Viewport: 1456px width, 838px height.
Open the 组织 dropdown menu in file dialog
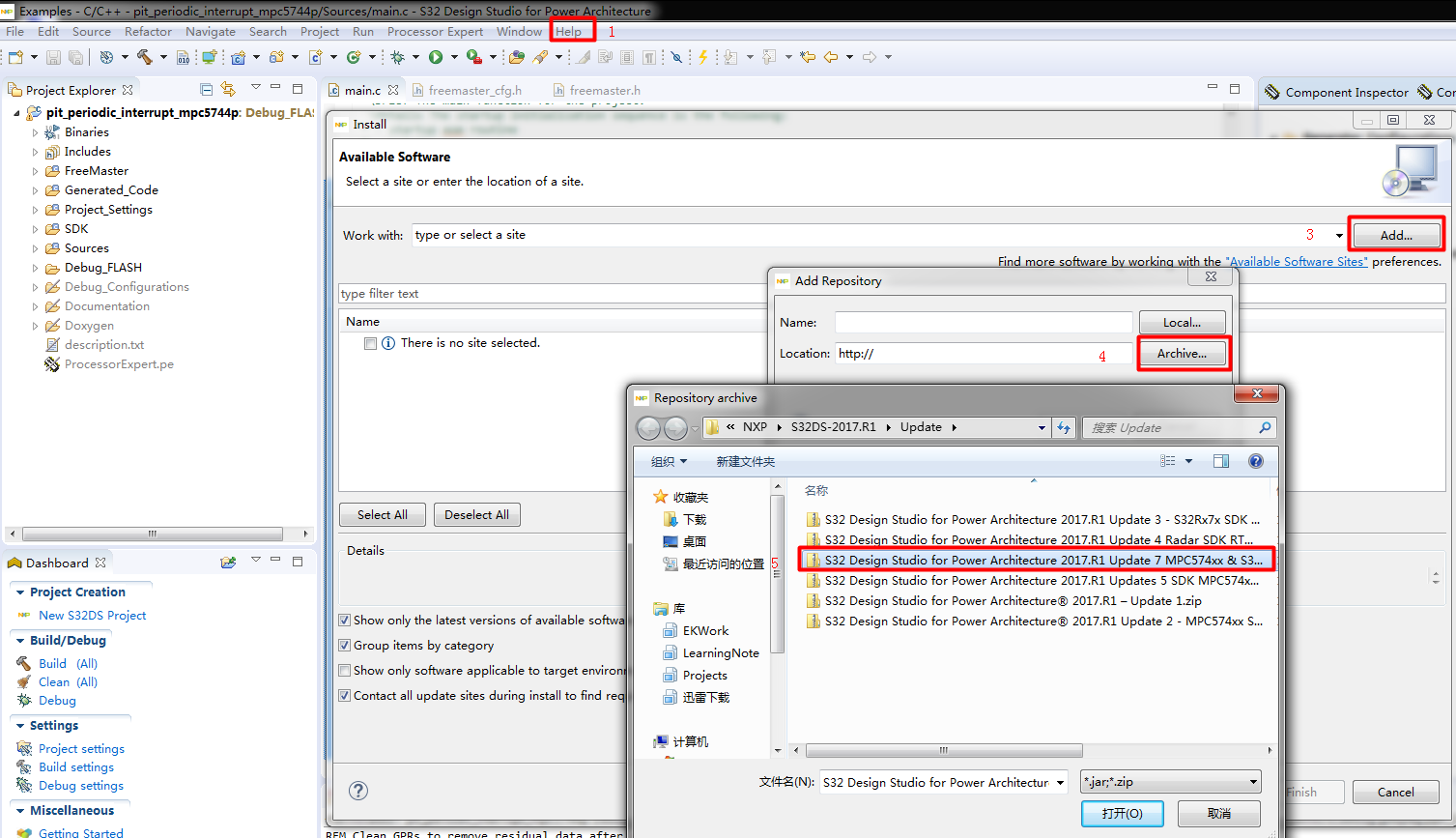(x=669, y=461)
